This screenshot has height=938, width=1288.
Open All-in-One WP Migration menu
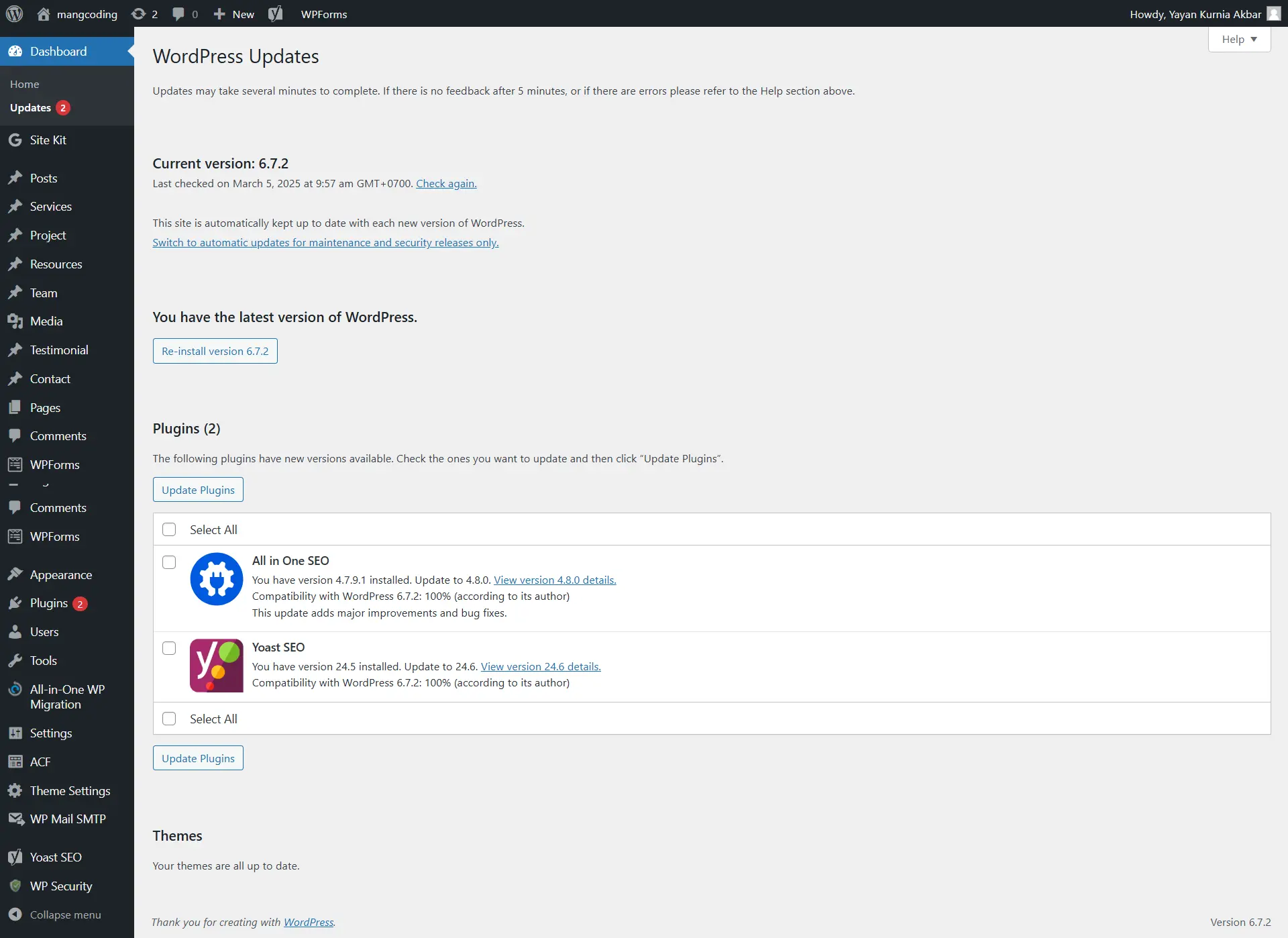click(x=66, y=697)
